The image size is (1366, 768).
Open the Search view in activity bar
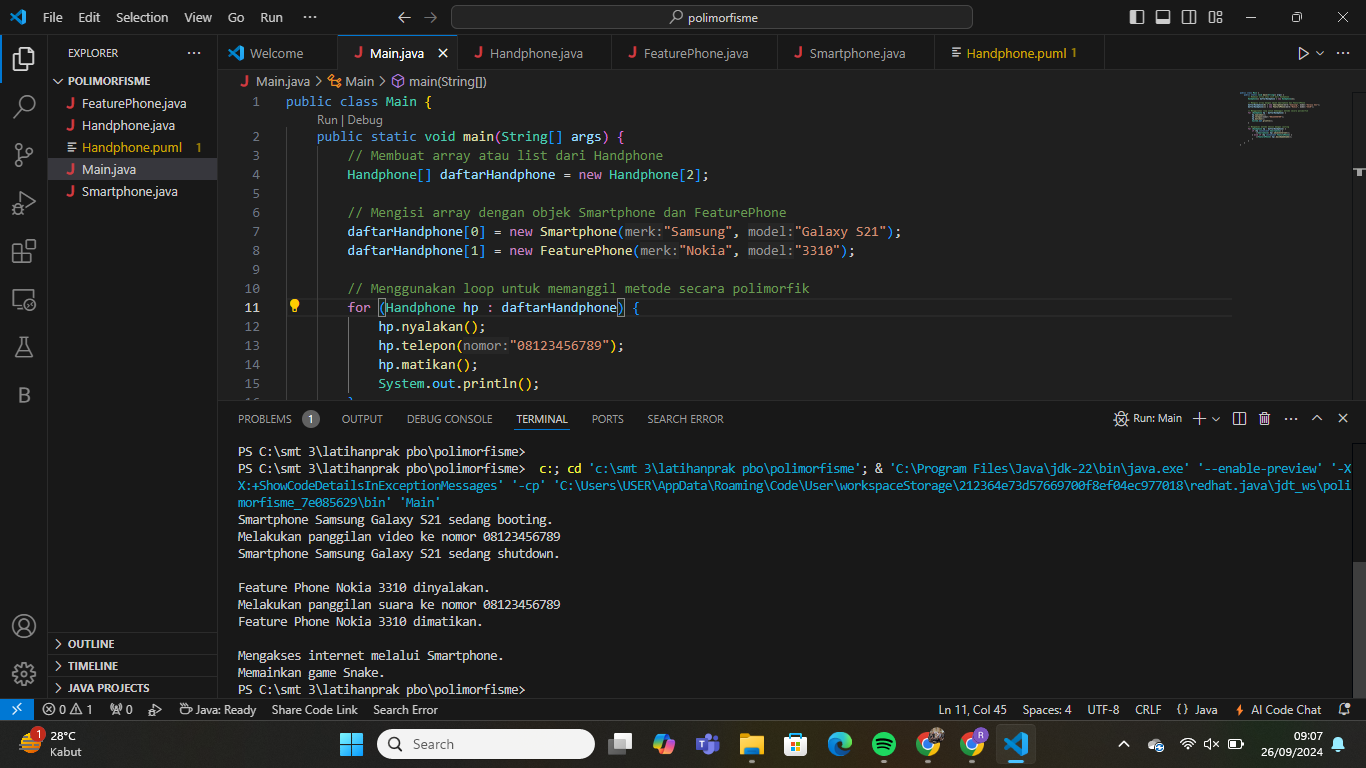(24, 106)
